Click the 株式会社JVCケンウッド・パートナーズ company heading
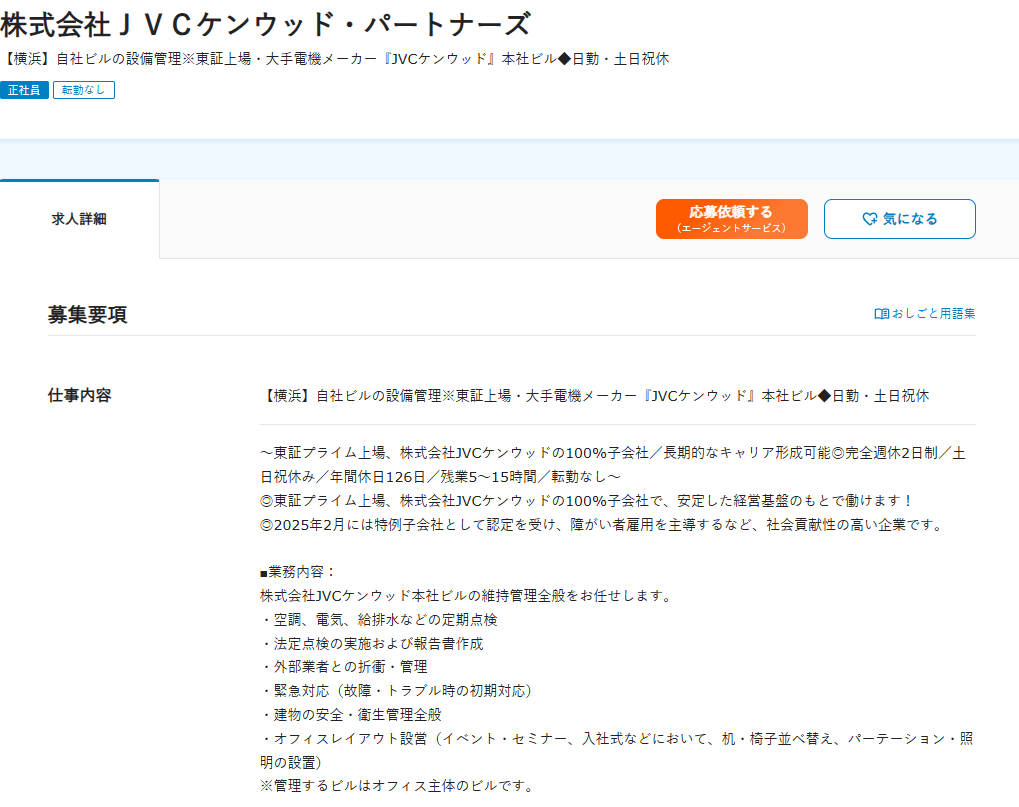 [x=266, y=24]
